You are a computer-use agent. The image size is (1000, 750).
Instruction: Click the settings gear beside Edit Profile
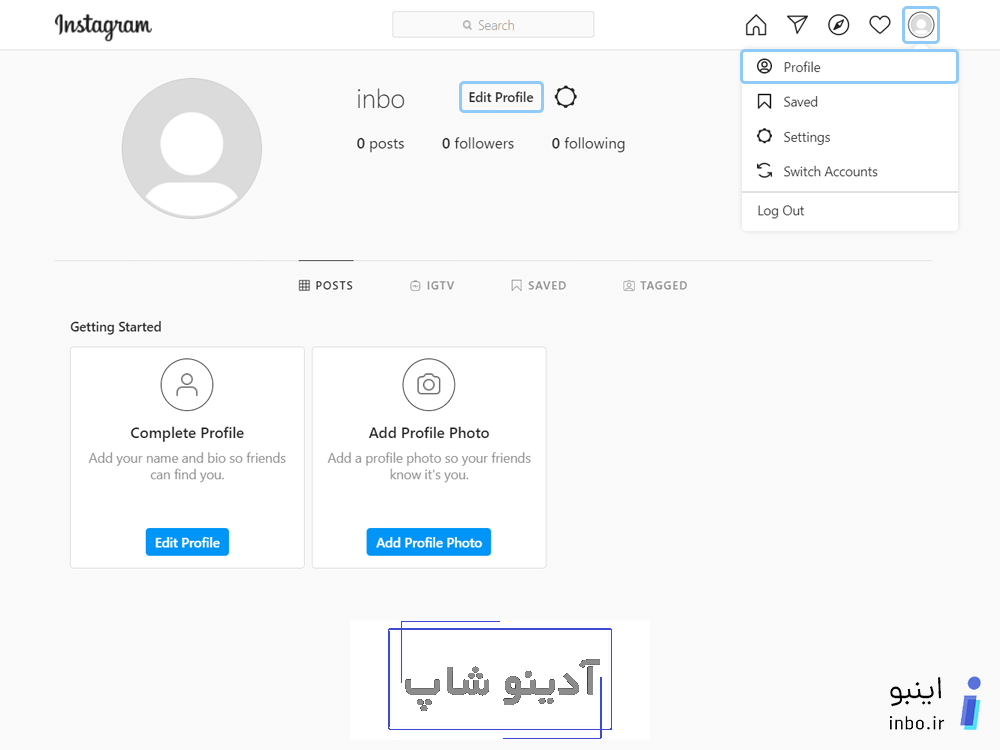[x=565, y=97]
